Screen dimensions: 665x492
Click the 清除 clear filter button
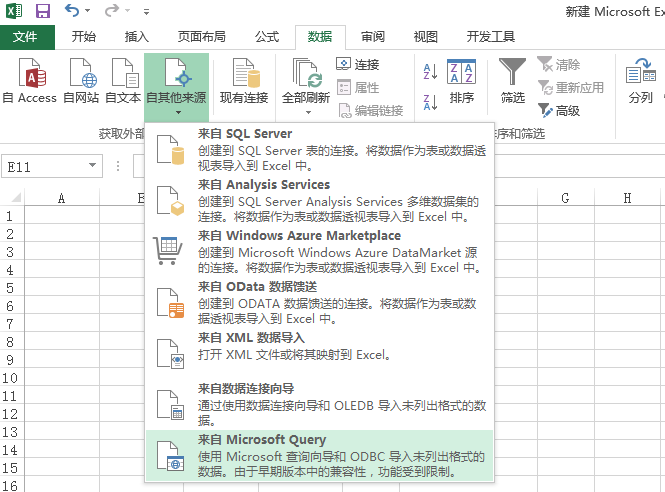coord(558,64)
